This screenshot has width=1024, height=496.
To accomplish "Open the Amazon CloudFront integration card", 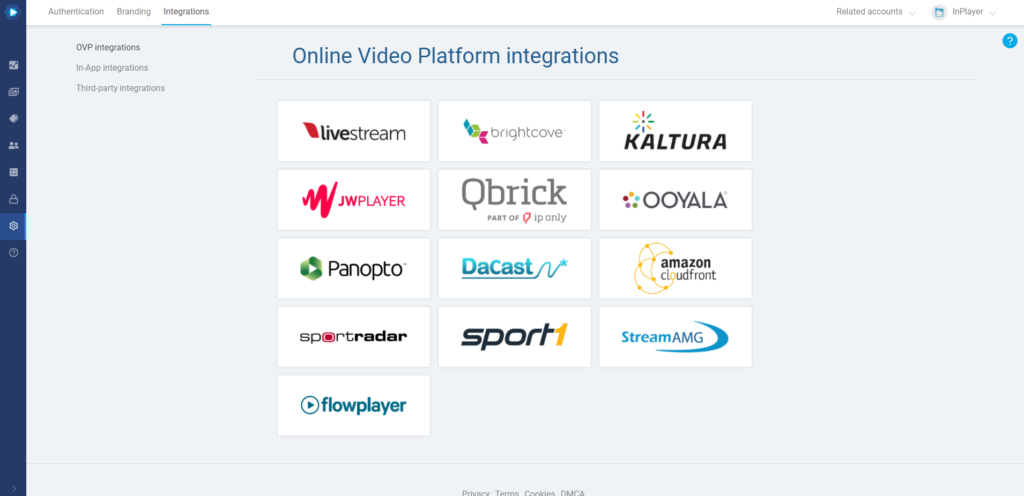I will click(675, 268).
